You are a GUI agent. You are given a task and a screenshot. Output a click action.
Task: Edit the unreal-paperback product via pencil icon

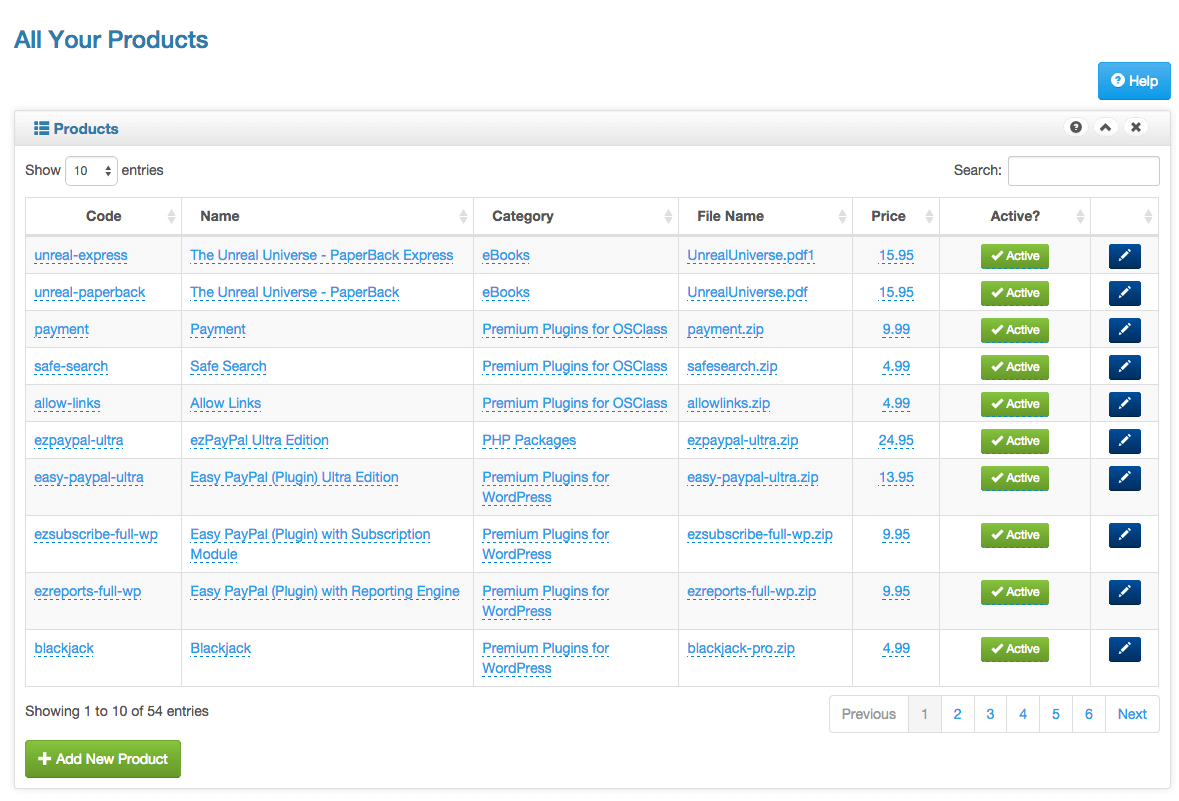point(1124,293)
